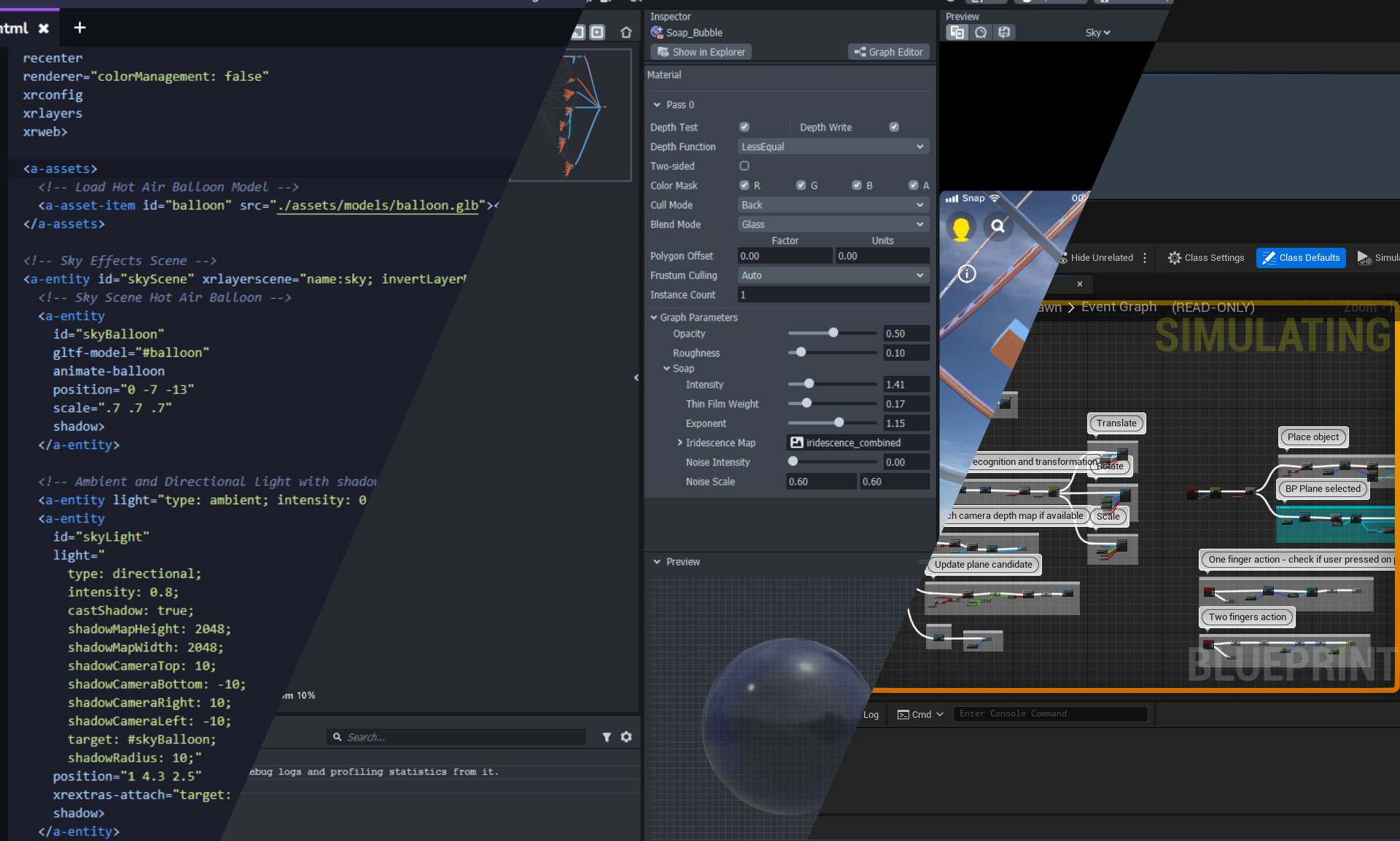The width and height of the screenshot is (1400, 841).
Task: Uncheck the Depth Write checkbox
Action: (x=894, y=127)
